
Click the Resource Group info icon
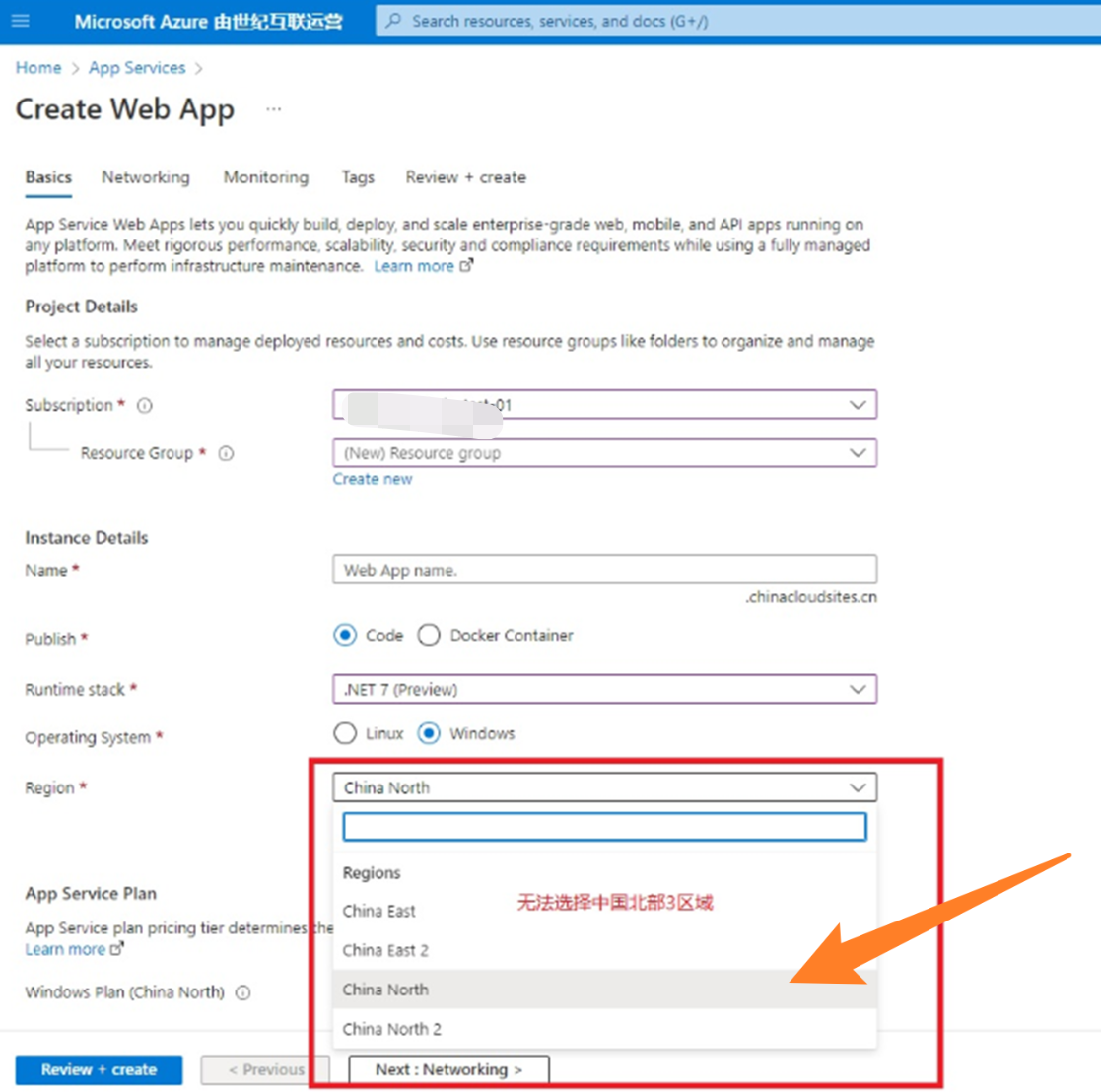[226, 454]
